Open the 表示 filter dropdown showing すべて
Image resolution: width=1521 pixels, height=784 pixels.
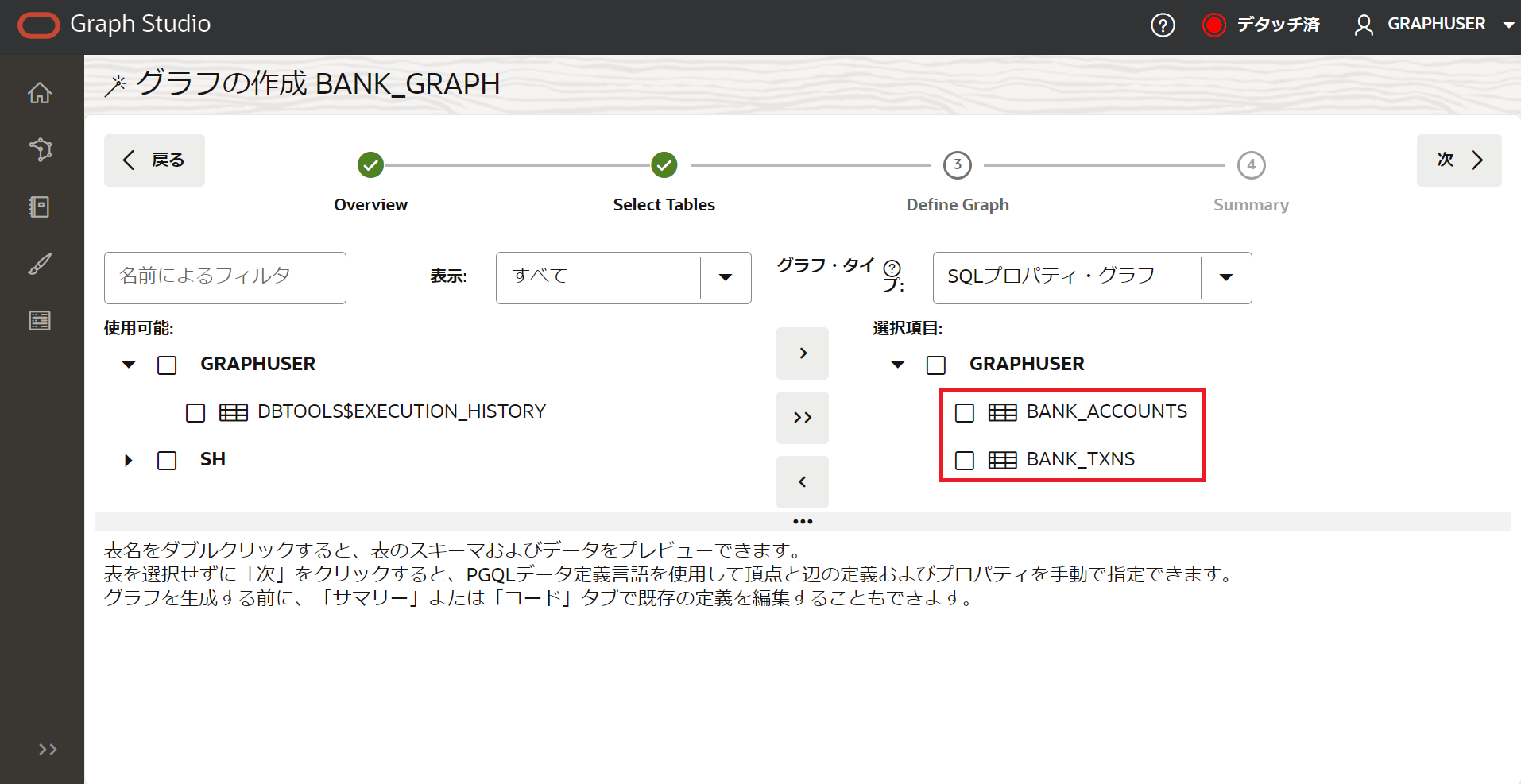coord(724,276)
